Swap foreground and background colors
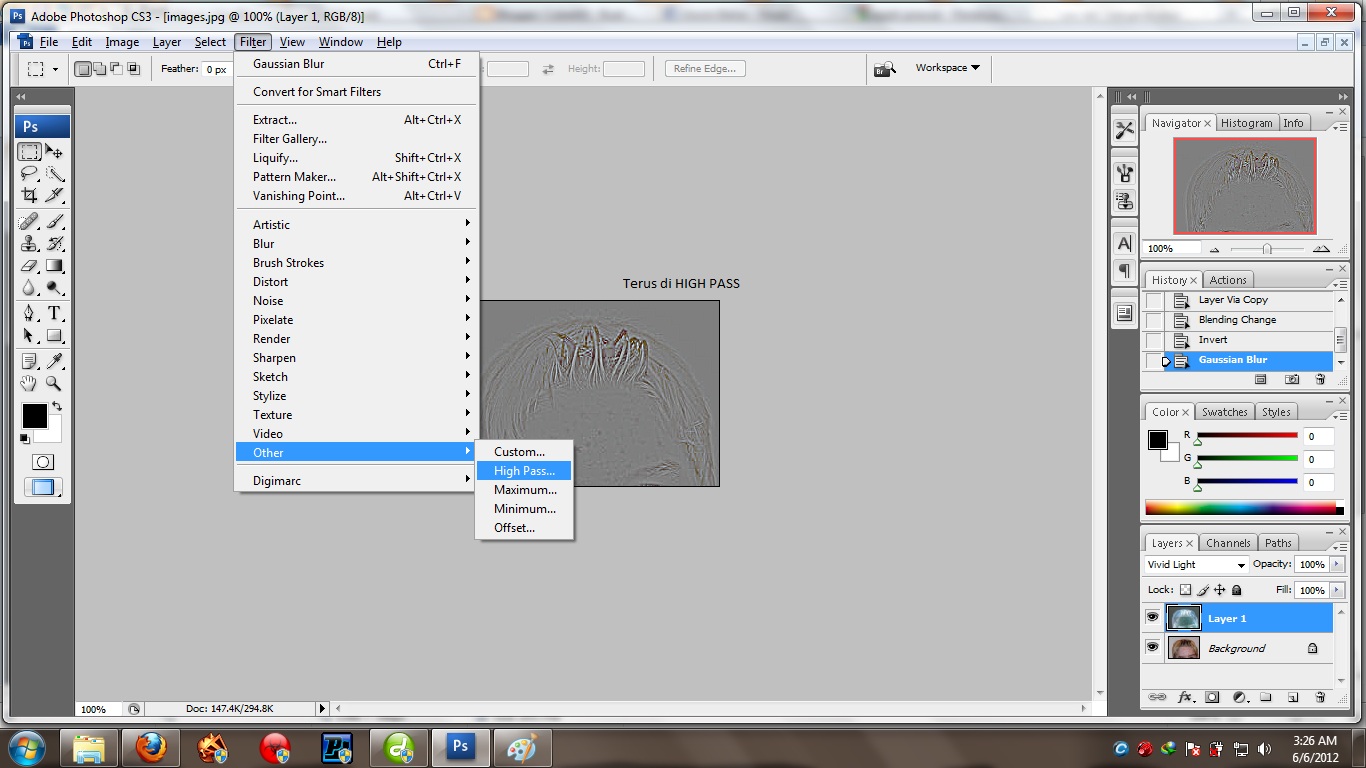The height and width of the screenshot is (768, 1366). pyautogui.click(x=57, y=407)
